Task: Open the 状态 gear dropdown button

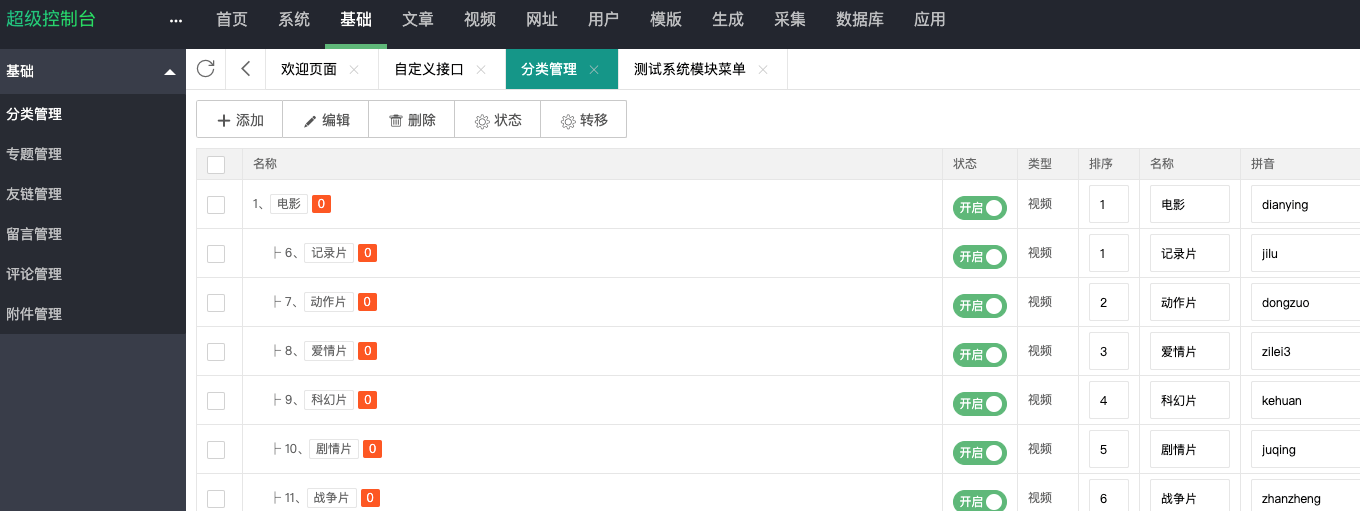Action: click(x=498, y=120)
